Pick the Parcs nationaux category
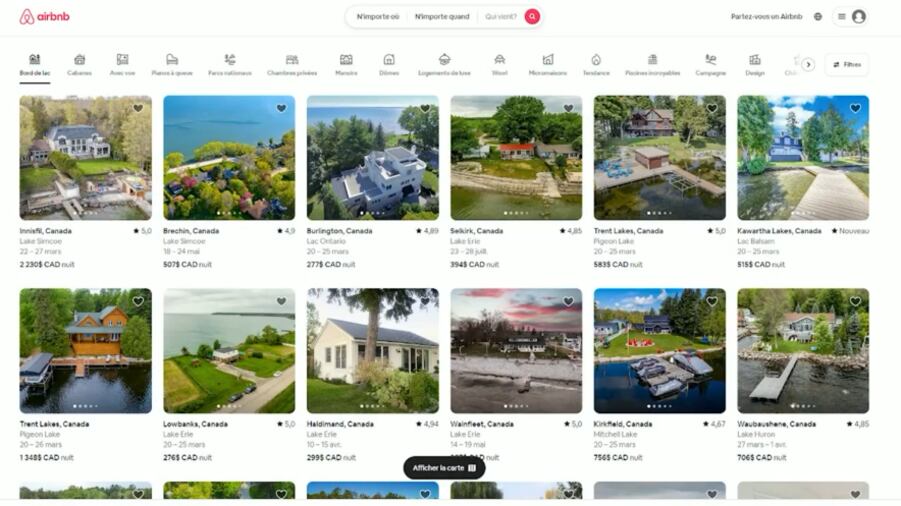Screen dimensions: 901x506 point(230,64)
